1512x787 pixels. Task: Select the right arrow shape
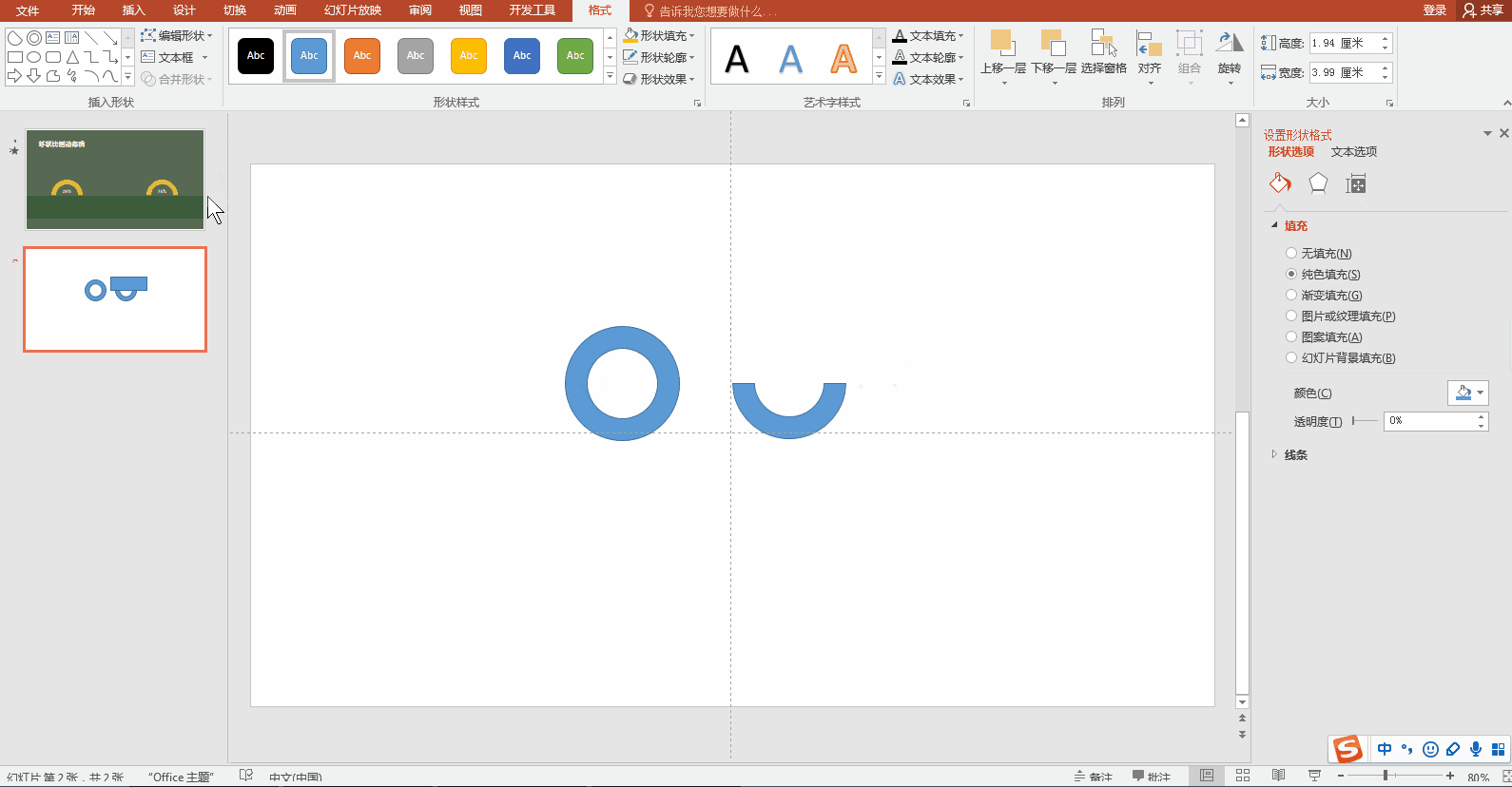coord(15,75)
